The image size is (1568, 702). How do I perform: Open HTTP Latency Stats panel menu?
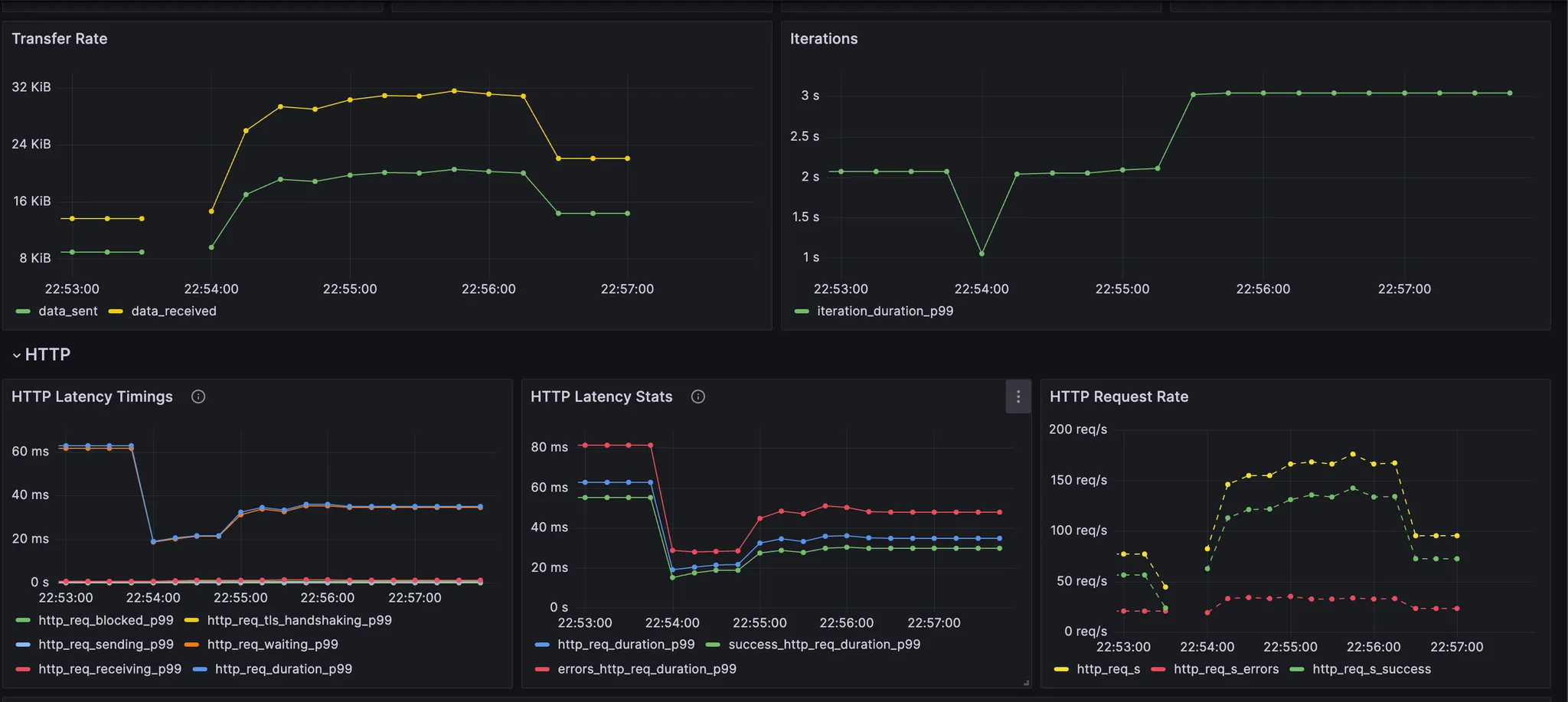click(x=1018, y=397)
